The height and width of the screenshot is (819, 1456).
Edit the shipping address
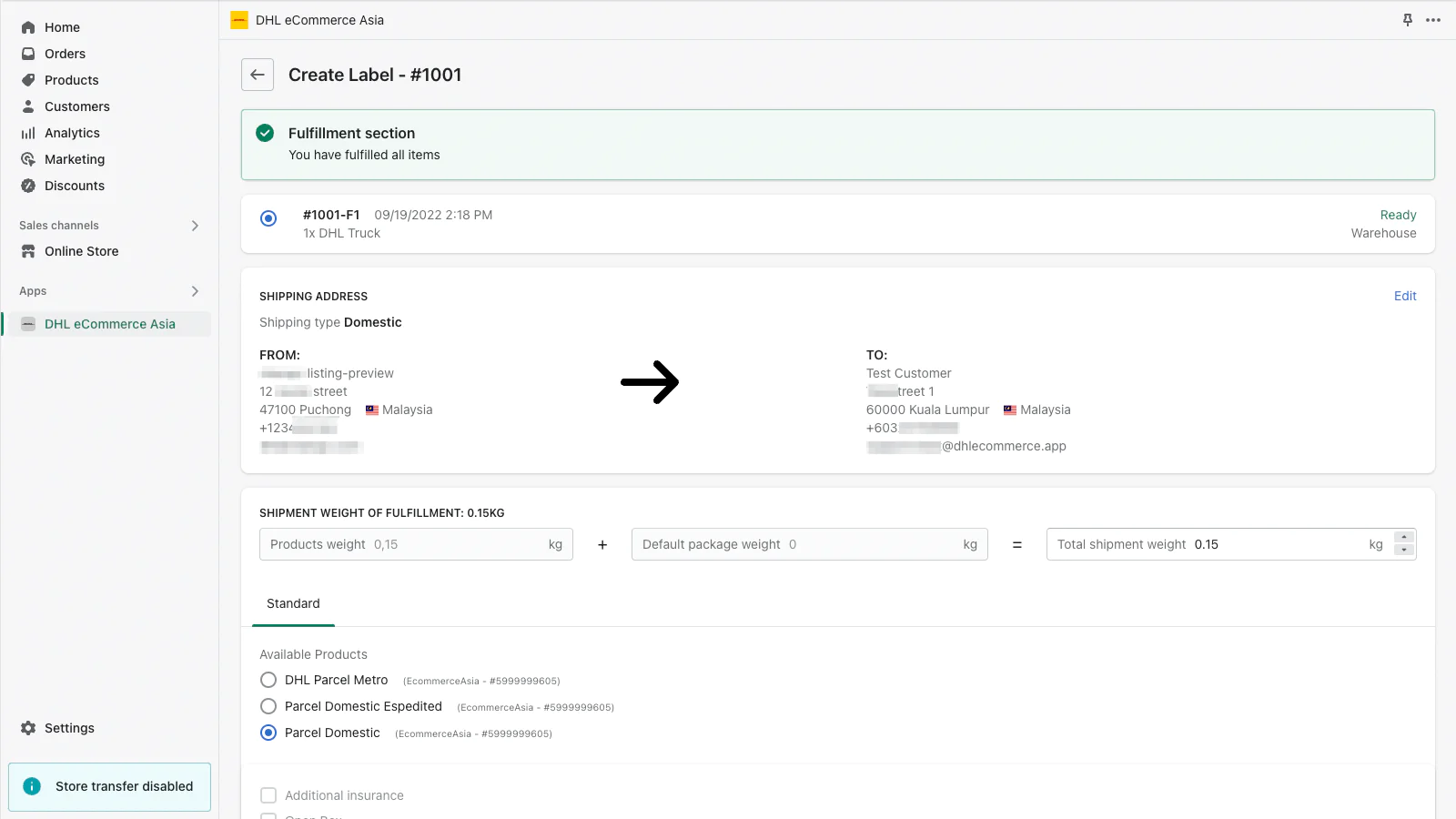(1405, 296)
